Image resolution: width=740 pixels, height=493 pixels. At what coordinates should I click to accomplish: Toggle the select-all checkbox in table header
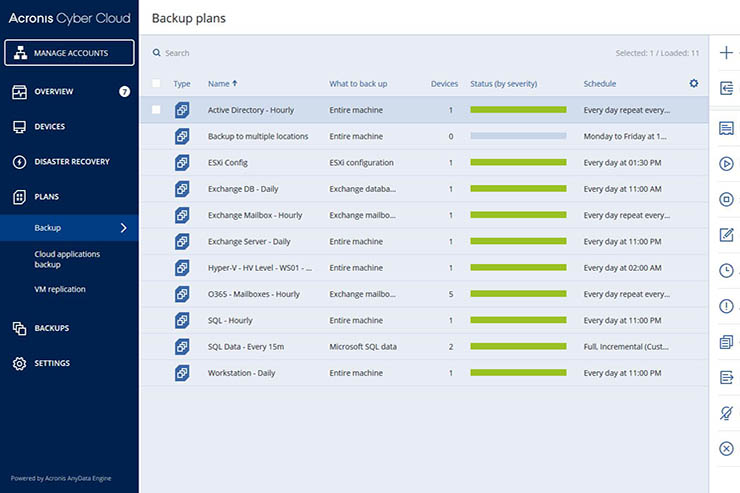(156, 84)
